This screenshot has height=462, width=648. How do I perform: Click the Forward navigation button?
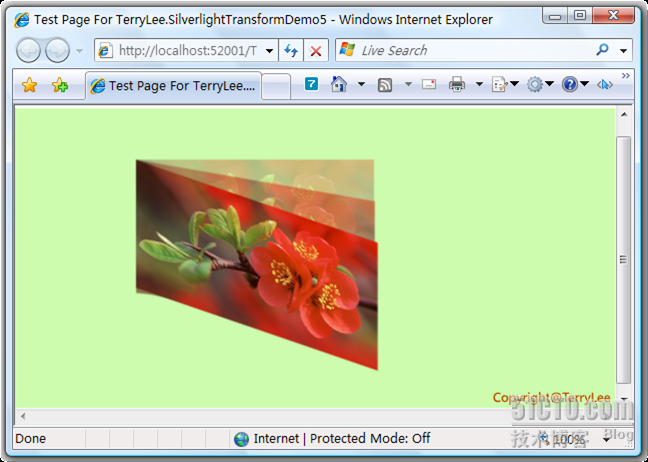[x=57, y=50]
